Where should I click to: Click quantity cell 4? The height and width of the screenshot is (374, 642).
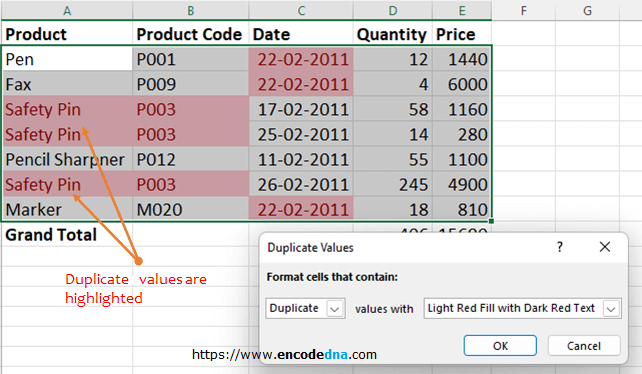coord(393,84)
